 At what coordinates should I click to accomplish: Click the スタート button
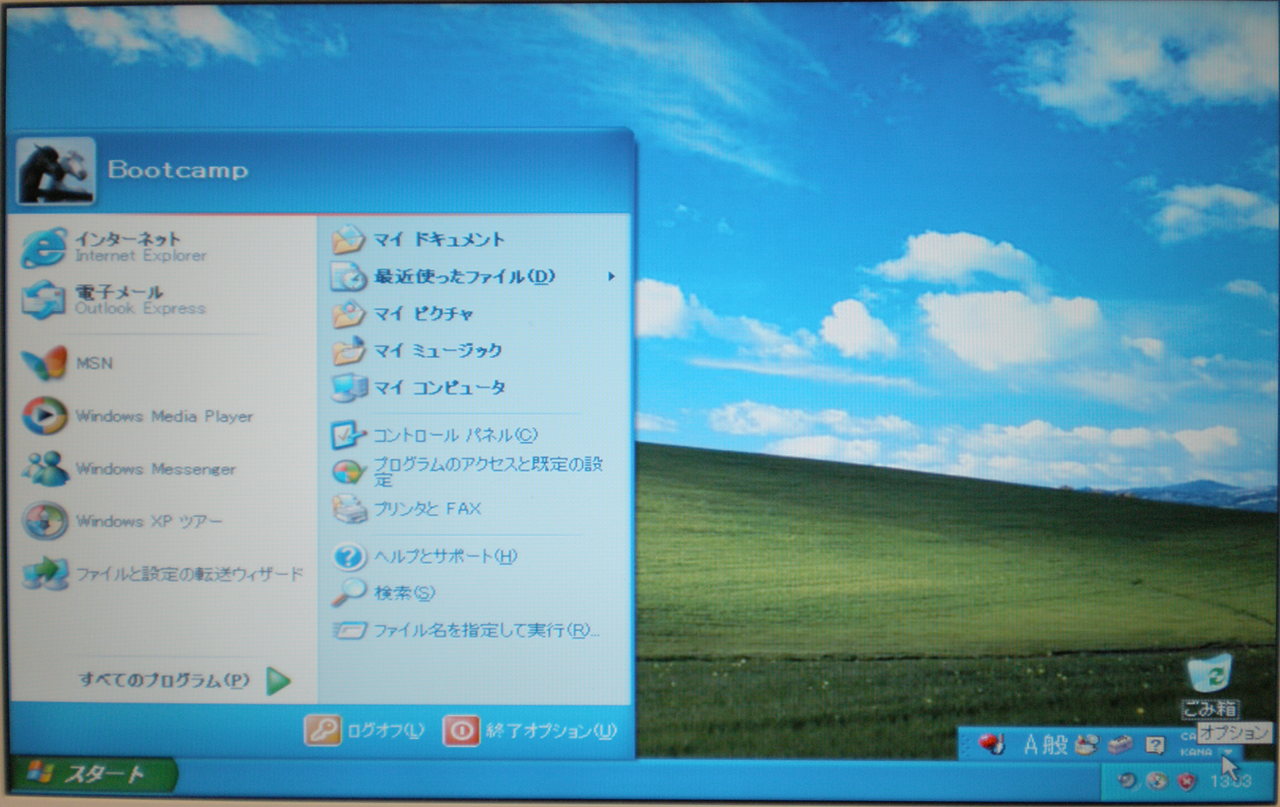[x=93, y=774]
